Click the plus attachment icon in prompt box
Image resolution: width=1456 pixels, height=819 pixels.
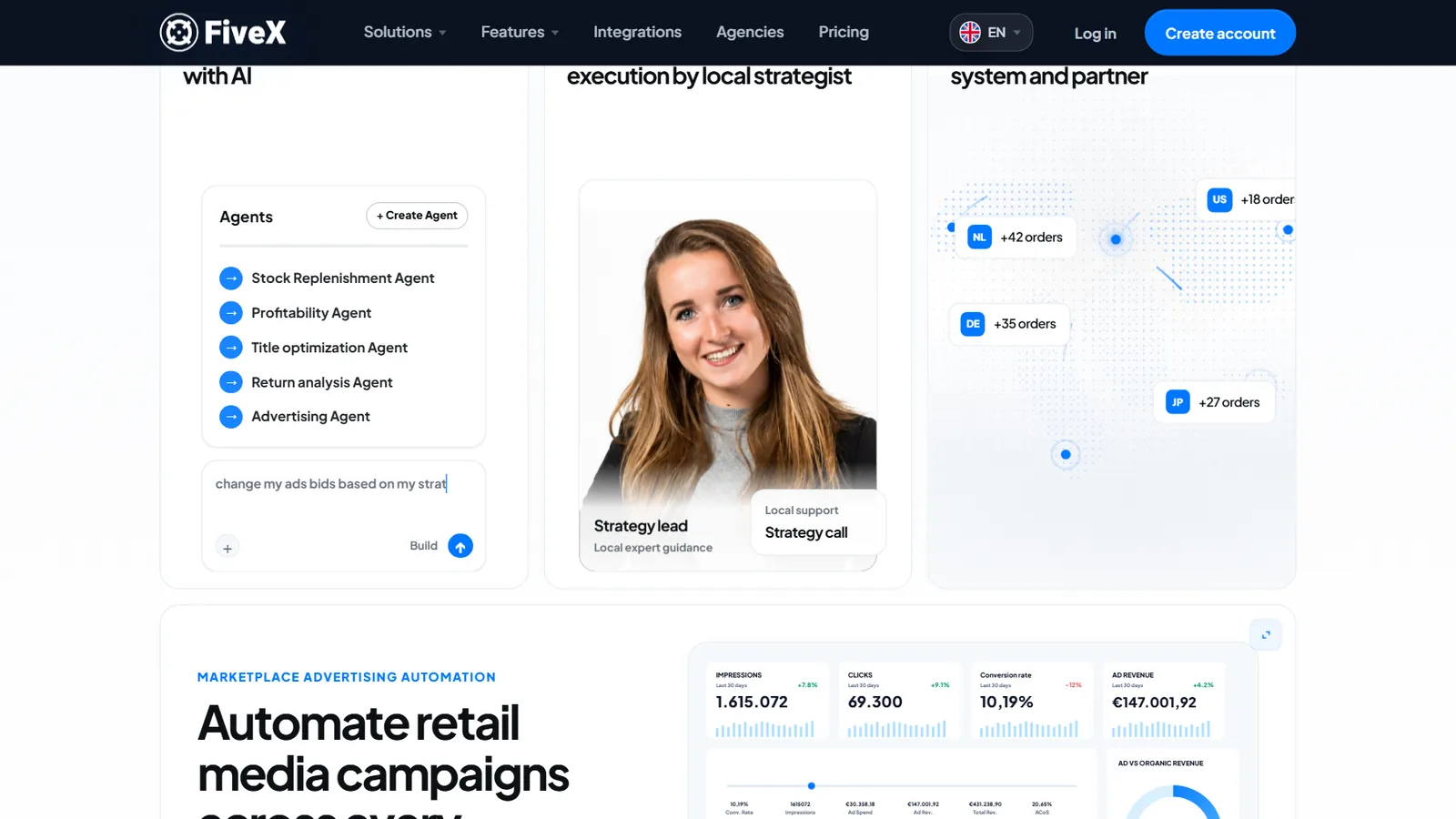point(227,548)
